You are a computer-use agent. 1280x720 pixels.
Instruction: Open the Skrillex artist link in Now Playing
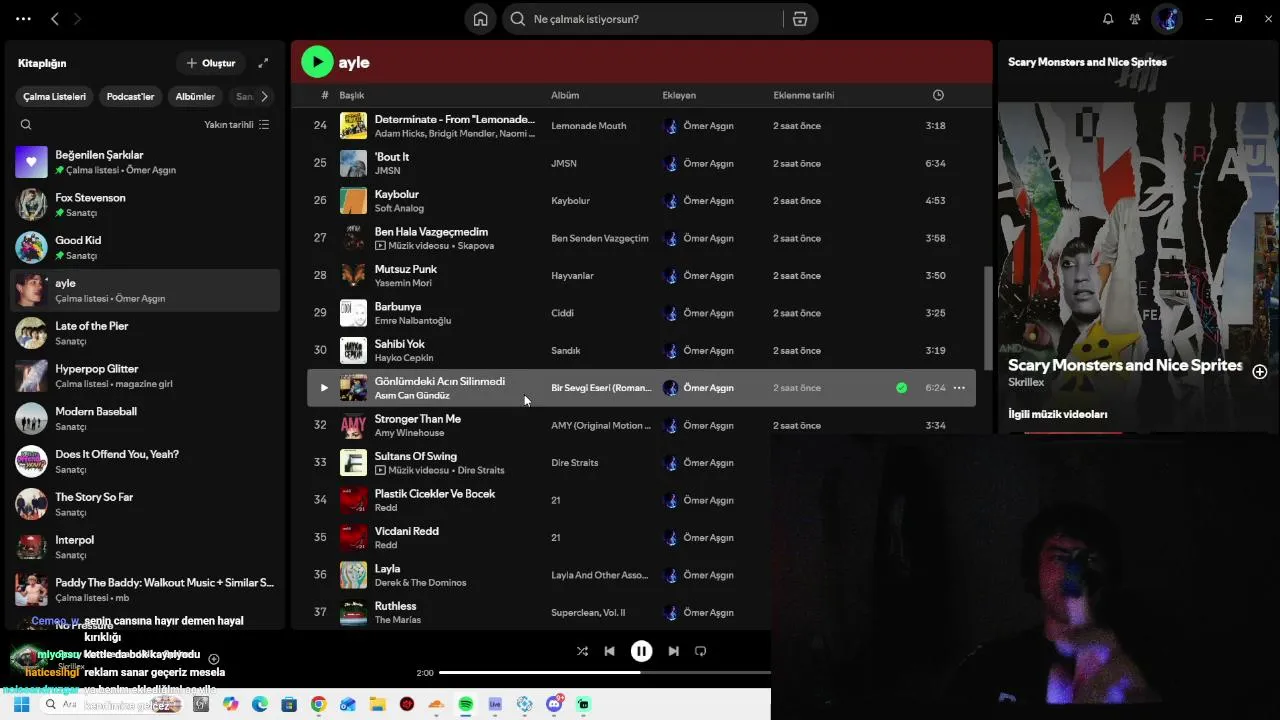point(1026,383)
